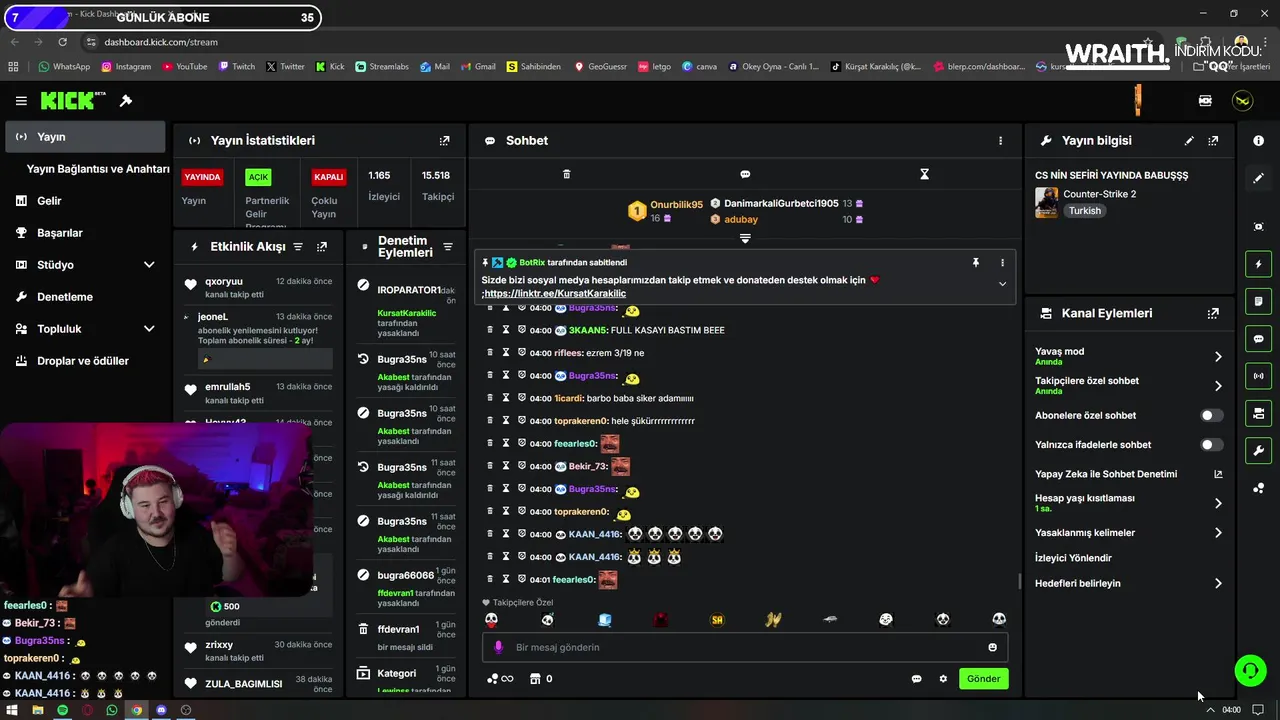
Task: Expand the pinned BotRix message chevron
Action: pyautogui.click(x=1002, y=284)
